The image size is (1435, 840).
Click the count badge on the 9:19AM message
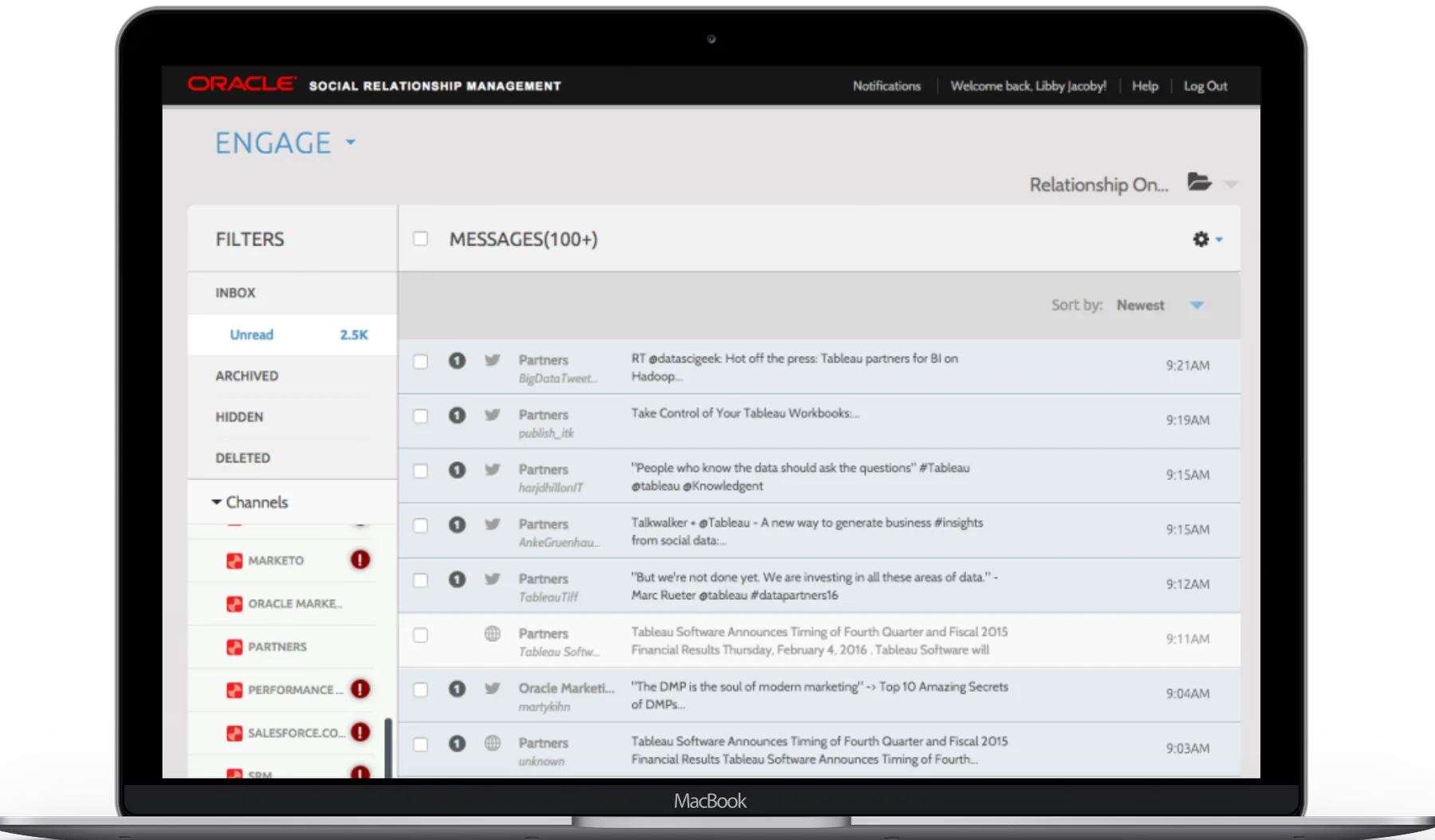[x=457, y=415]
